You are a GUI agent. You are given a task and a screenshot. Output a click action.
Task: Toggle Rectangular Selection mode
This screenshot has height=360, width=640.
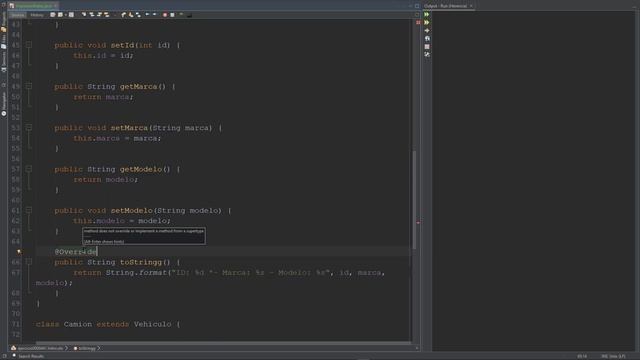click(115, 15)
